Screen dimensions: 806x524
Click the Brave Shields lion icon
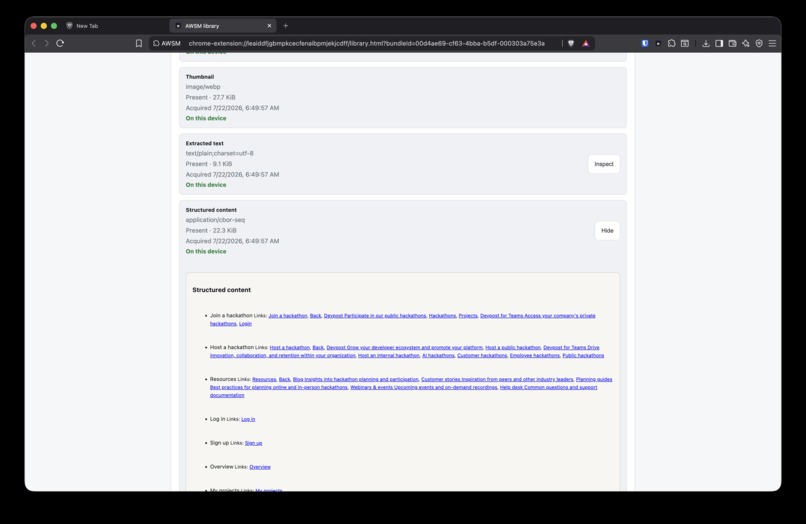tap(571, 43)
